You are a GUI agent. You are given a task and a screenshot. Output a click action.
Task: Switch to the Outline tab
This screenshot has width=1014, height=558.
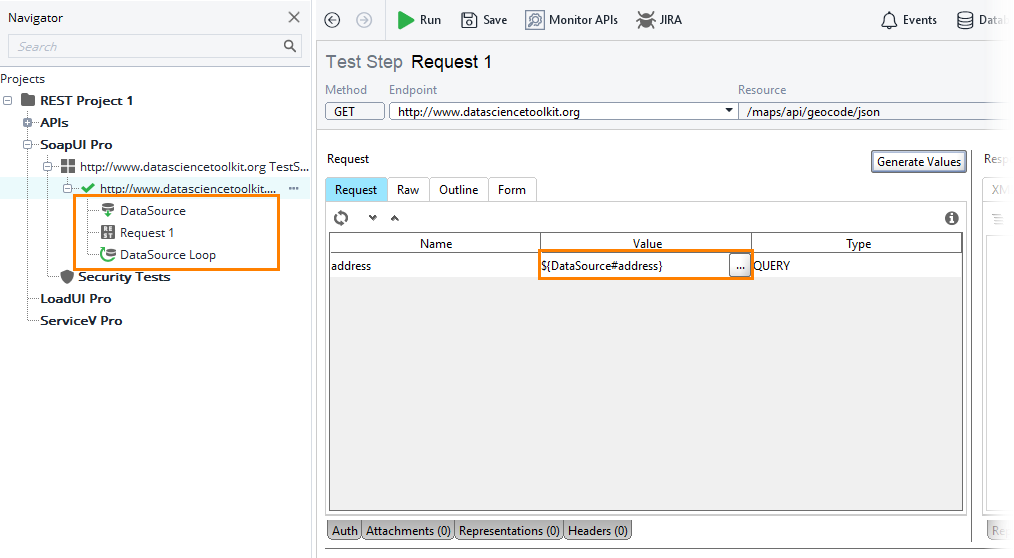click(458, 189)
